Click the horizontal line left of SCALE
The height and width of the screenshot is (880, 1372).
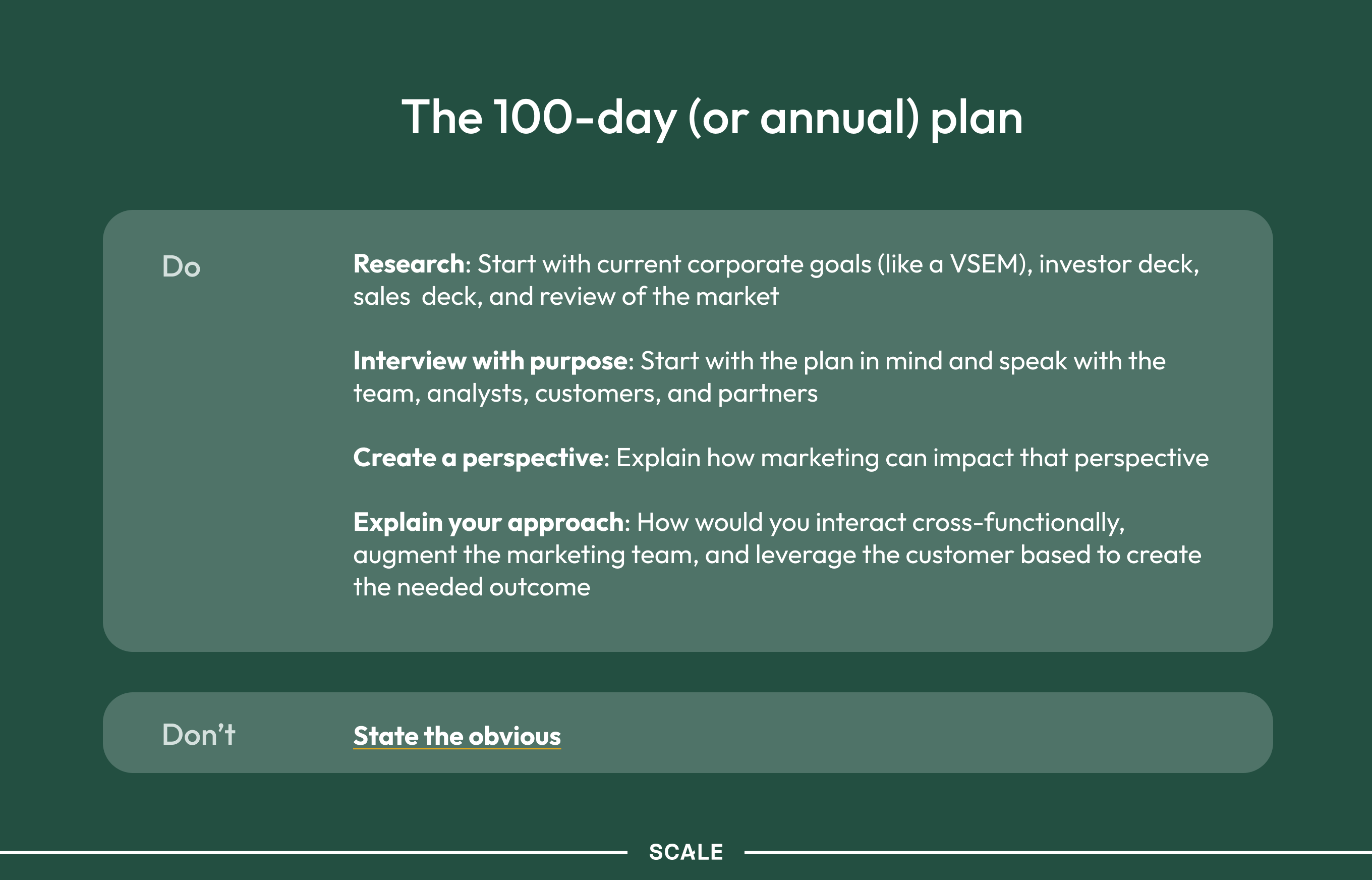coord(314,852)
